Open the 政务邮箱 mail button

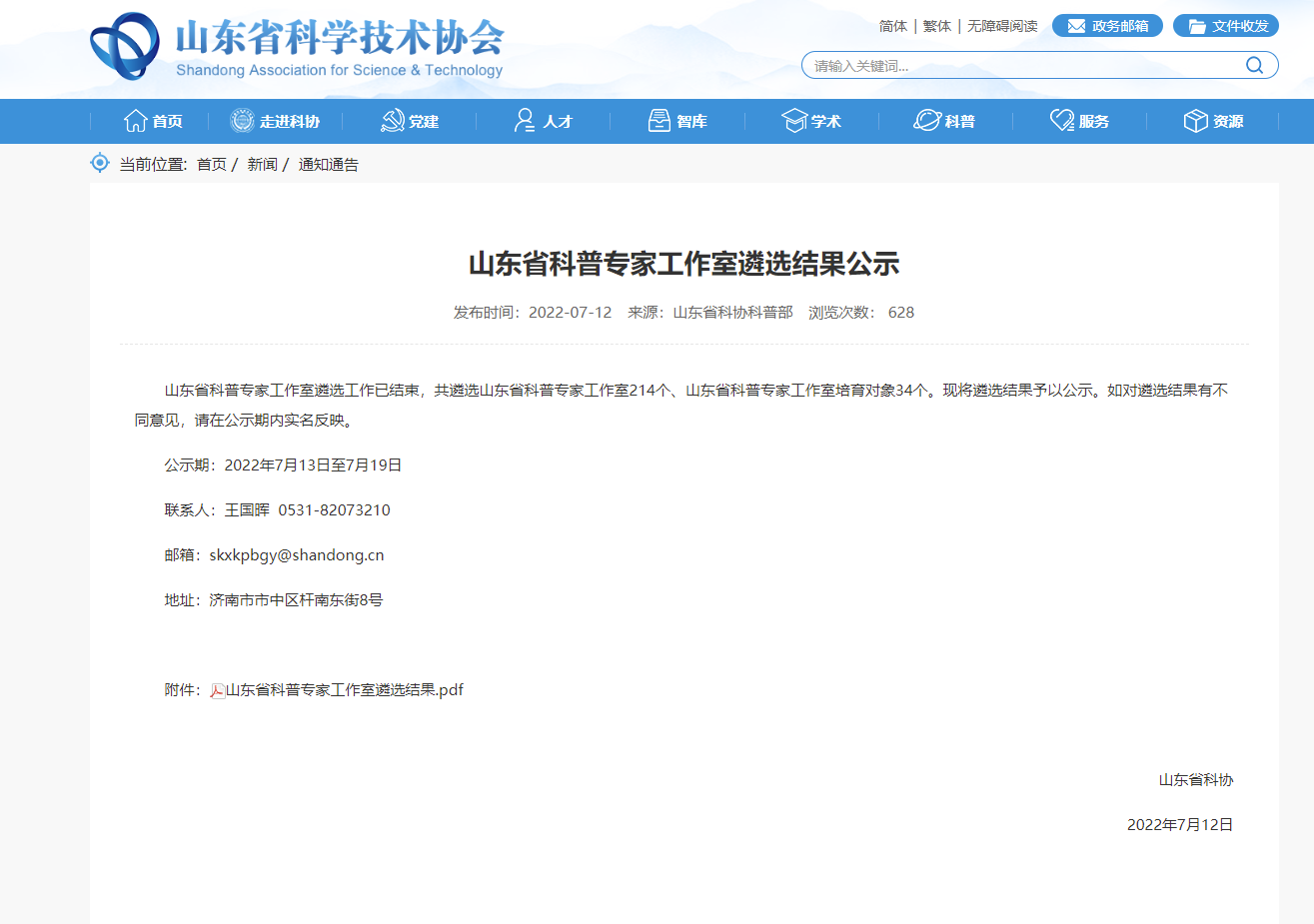tap(1107, 26)
